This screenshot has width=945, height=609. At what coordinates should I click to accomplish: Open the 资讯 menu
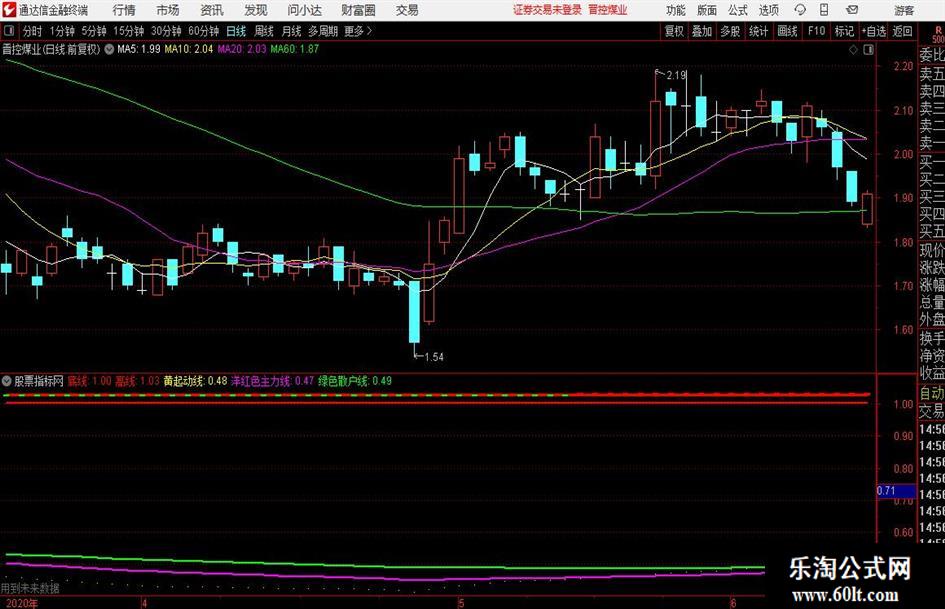tap(212, 10)
